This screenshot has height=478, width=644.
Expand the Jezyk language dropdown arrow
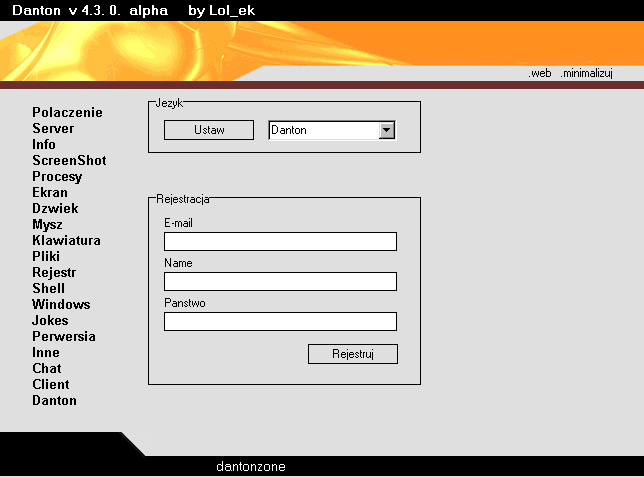pyautogui.click(x=387, y=130)
